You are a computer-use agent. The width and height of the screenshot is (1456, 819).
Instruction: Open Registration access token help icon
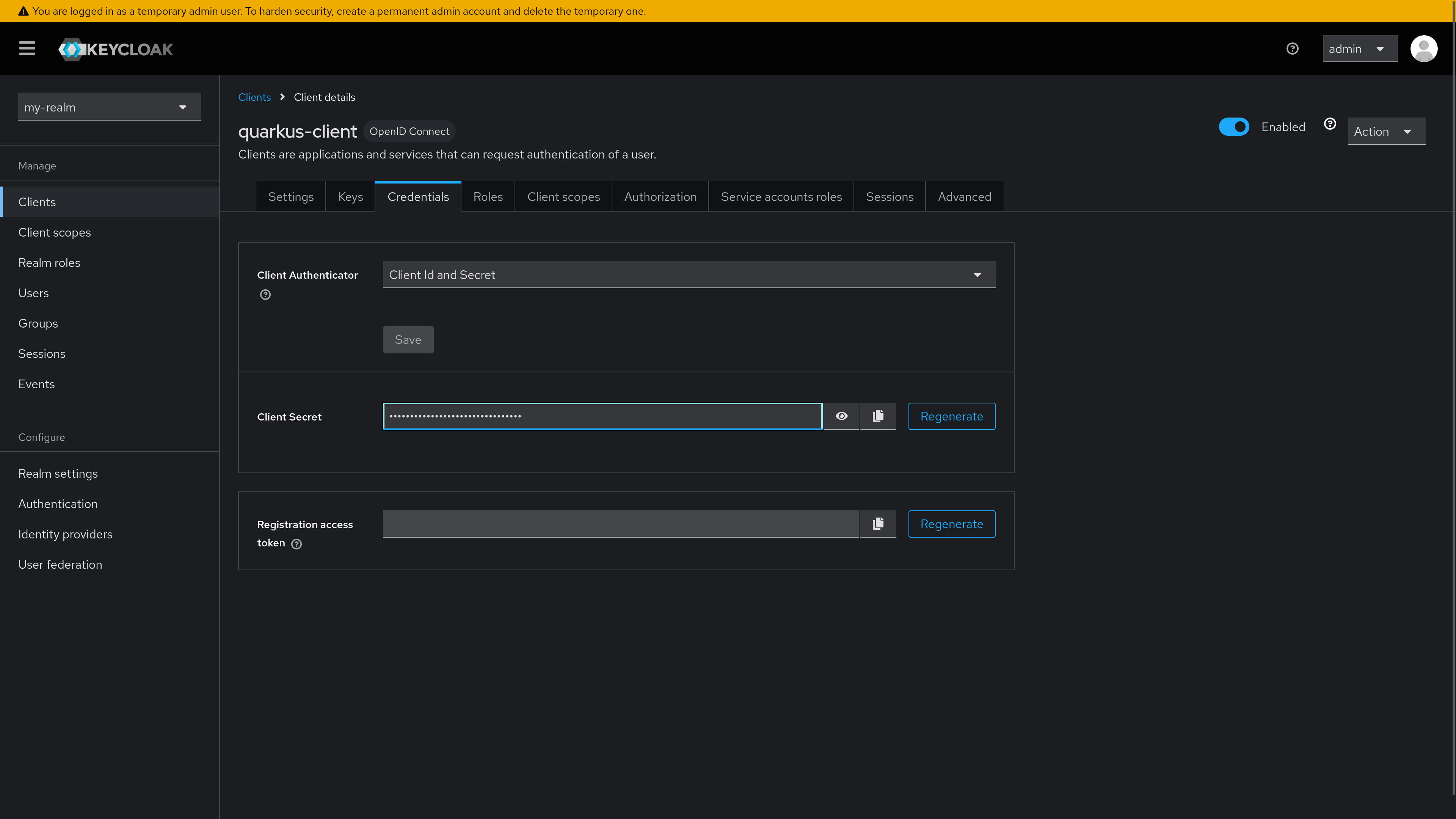click(x=296, y=544)
